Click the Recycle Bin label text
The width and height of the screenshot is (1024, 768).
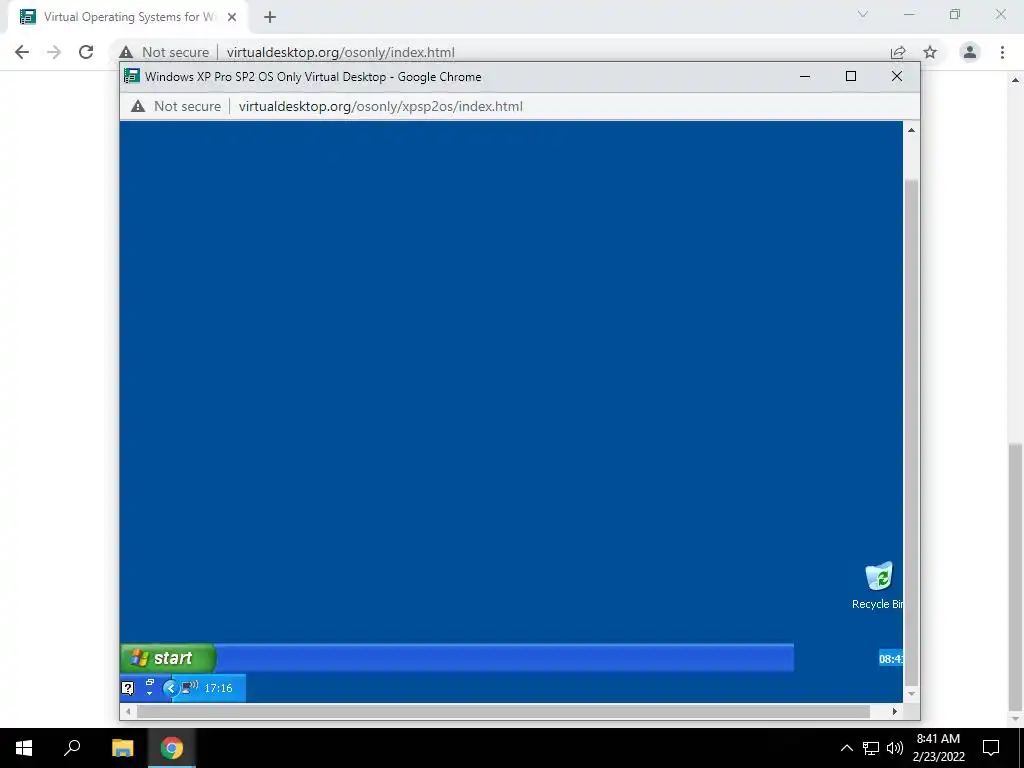(877, 604)
